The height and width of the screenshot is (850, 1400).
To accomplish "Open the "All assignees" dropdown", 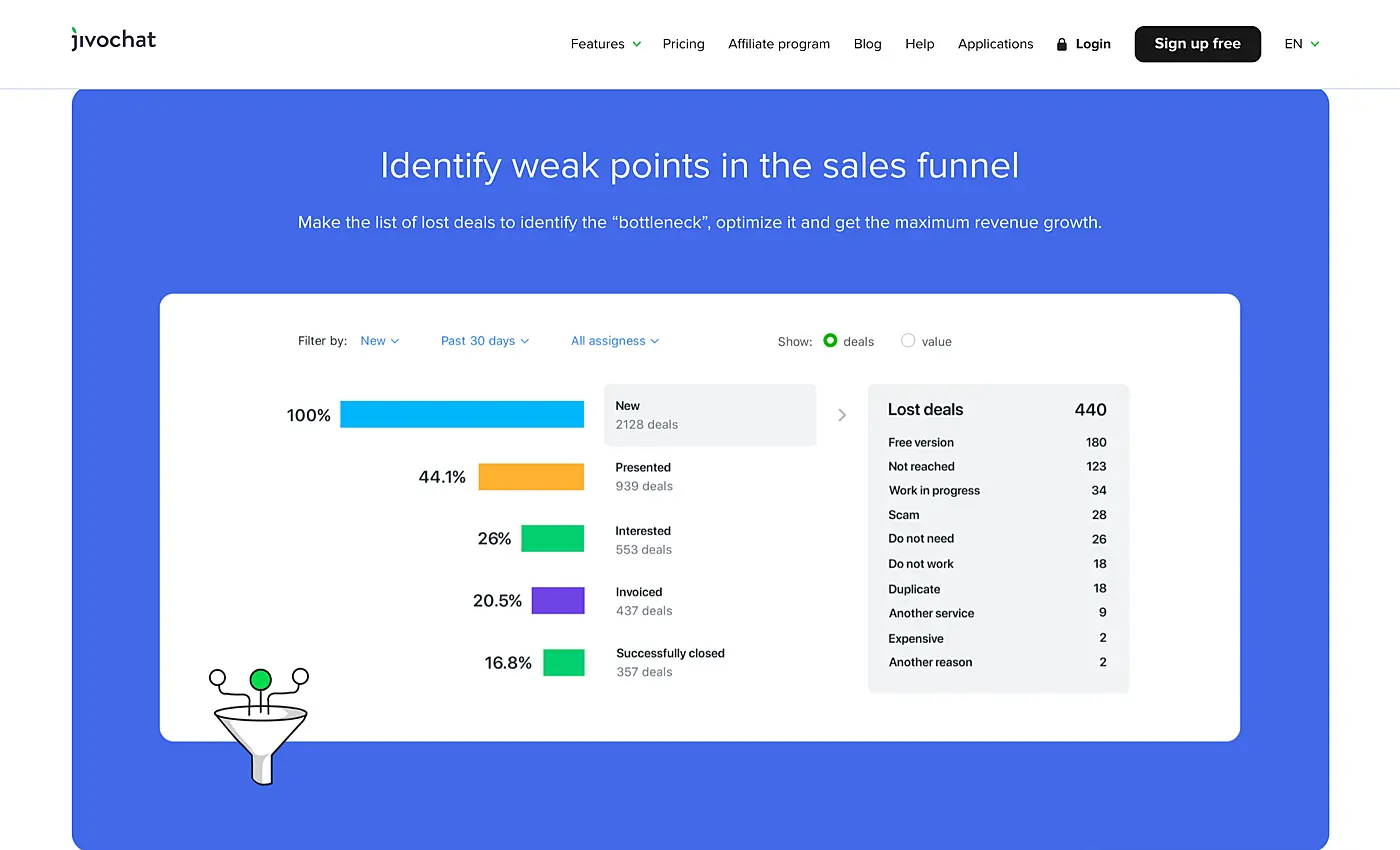I will point(613,341).
